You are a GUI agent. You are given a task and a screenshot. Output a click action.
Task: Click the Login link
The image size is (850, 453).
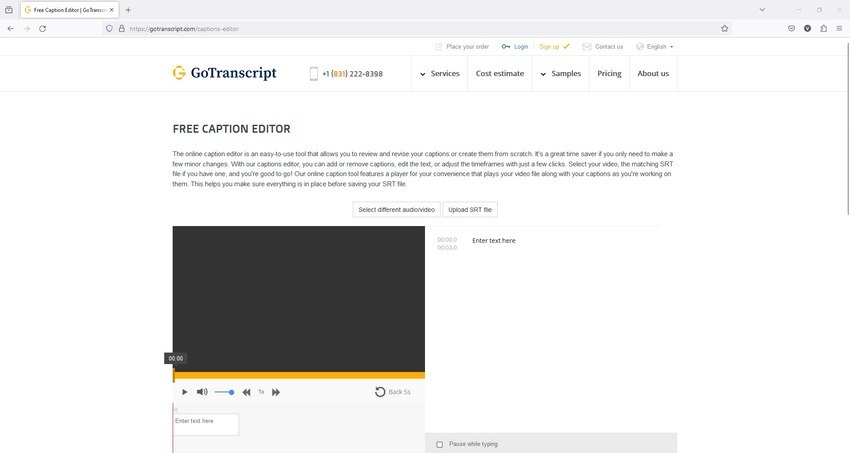(515, 47)
